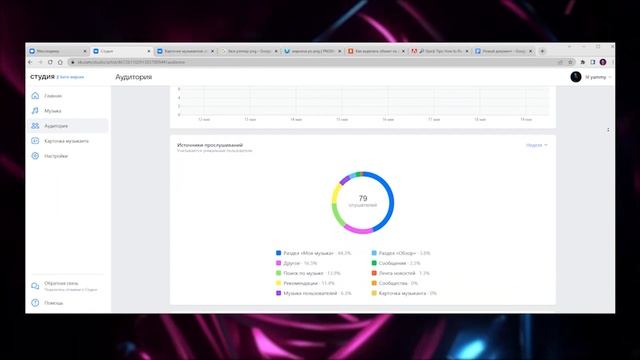
Task: Click the Обратная связь link
Action: [61, 283]
